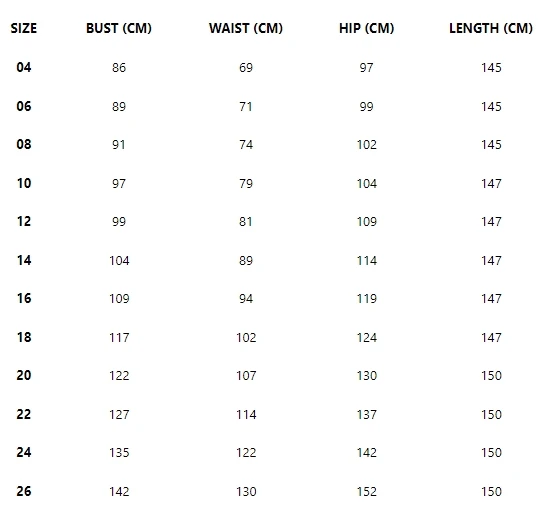541x511 pixels.
Task: Click size 14 row label
Action: tap(24, 260)
